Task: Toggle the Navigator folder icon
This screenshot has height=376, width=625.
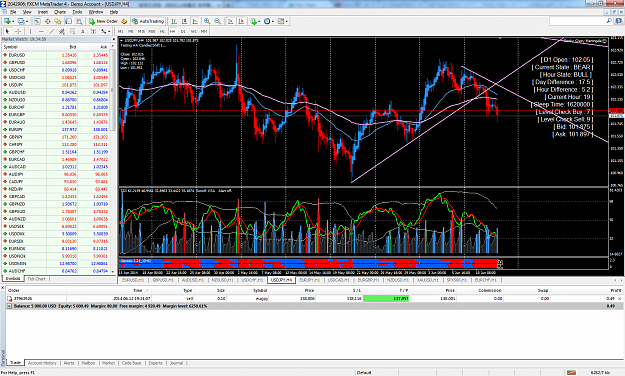Action: coord(58,21)
